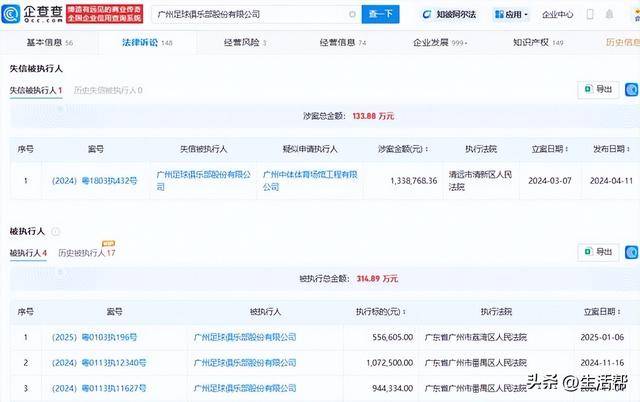Click the 企查查 logo icon
The height and width of the screenshot is (402, 640).
click(x=11, y=14)
